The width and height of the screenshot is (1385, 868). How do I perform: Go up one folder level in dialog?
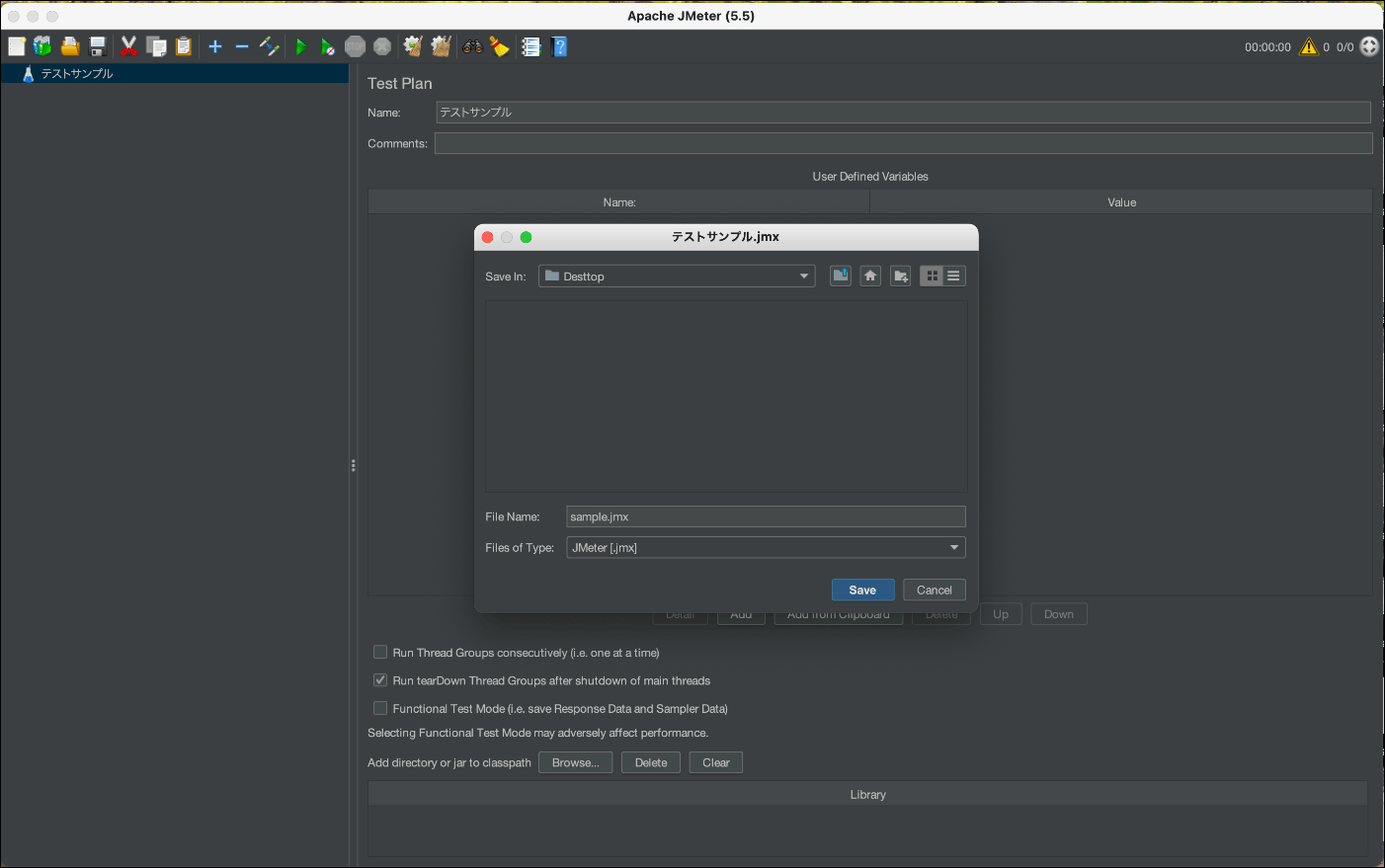click(840, 276)
